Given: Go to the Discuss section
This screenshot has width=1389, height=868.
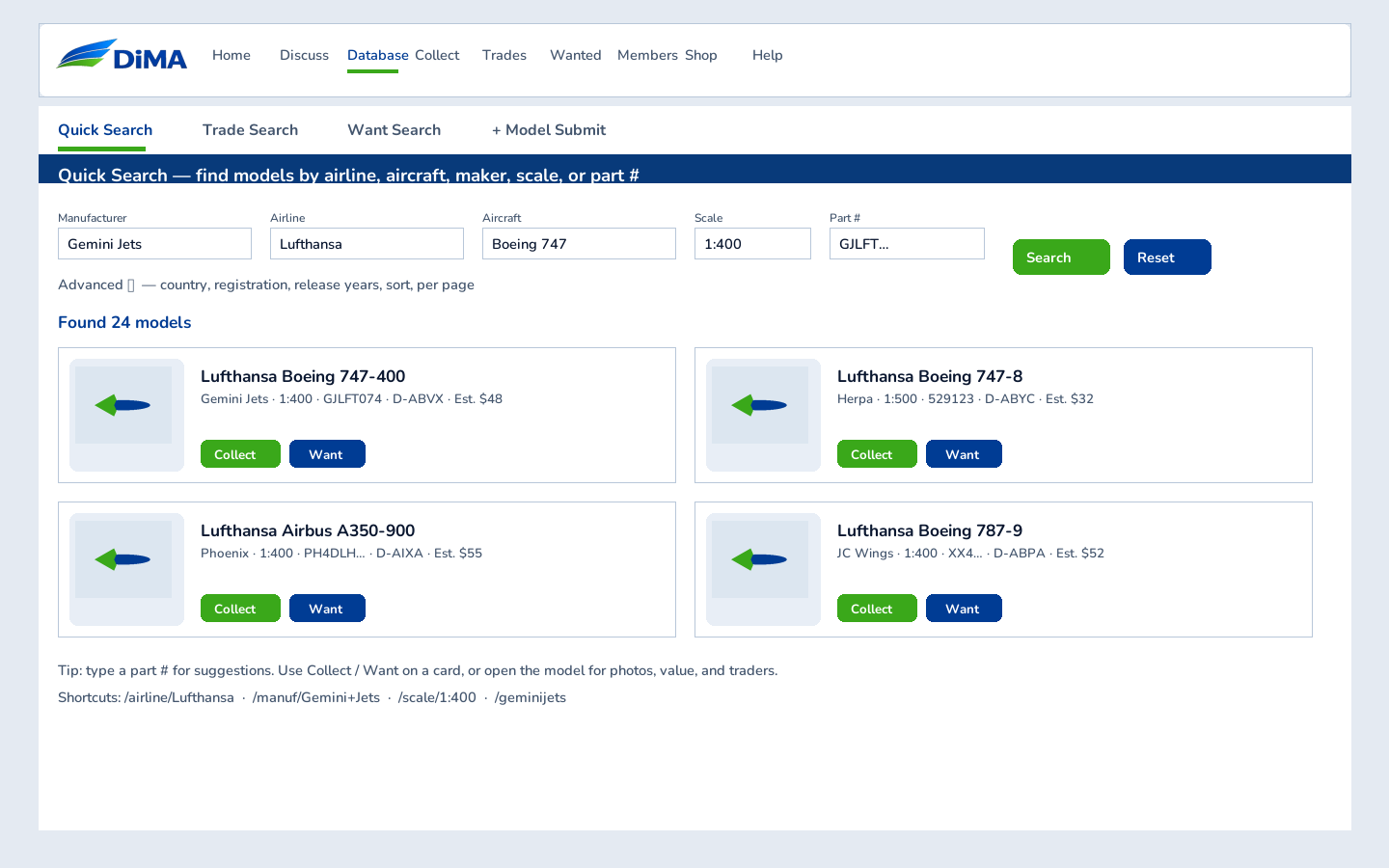Looking at the screenshot, I should click(304, 55).
